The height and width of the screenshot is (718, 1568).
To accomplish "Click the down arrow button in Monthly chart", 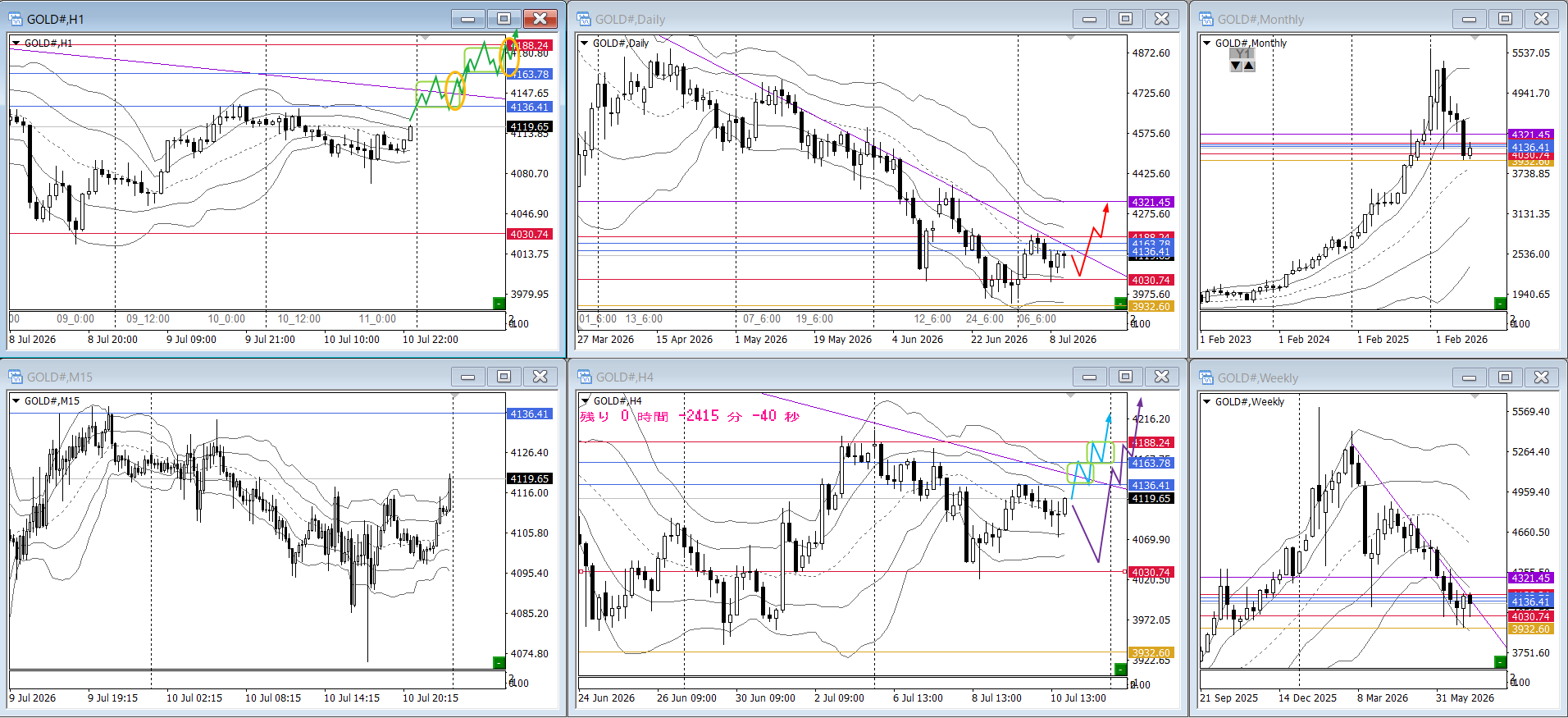I will (x=1236, y=66).
